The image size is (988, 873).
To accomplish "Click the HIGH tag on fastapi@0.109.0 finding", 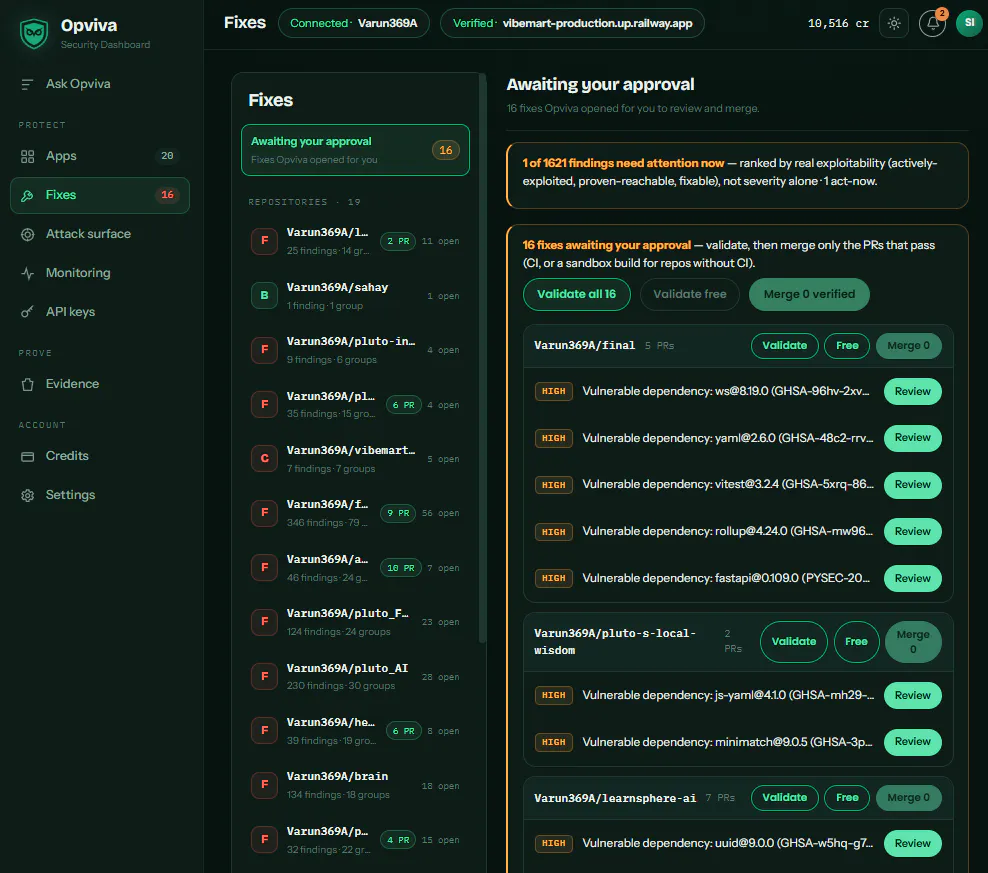I will click(553, 578).
